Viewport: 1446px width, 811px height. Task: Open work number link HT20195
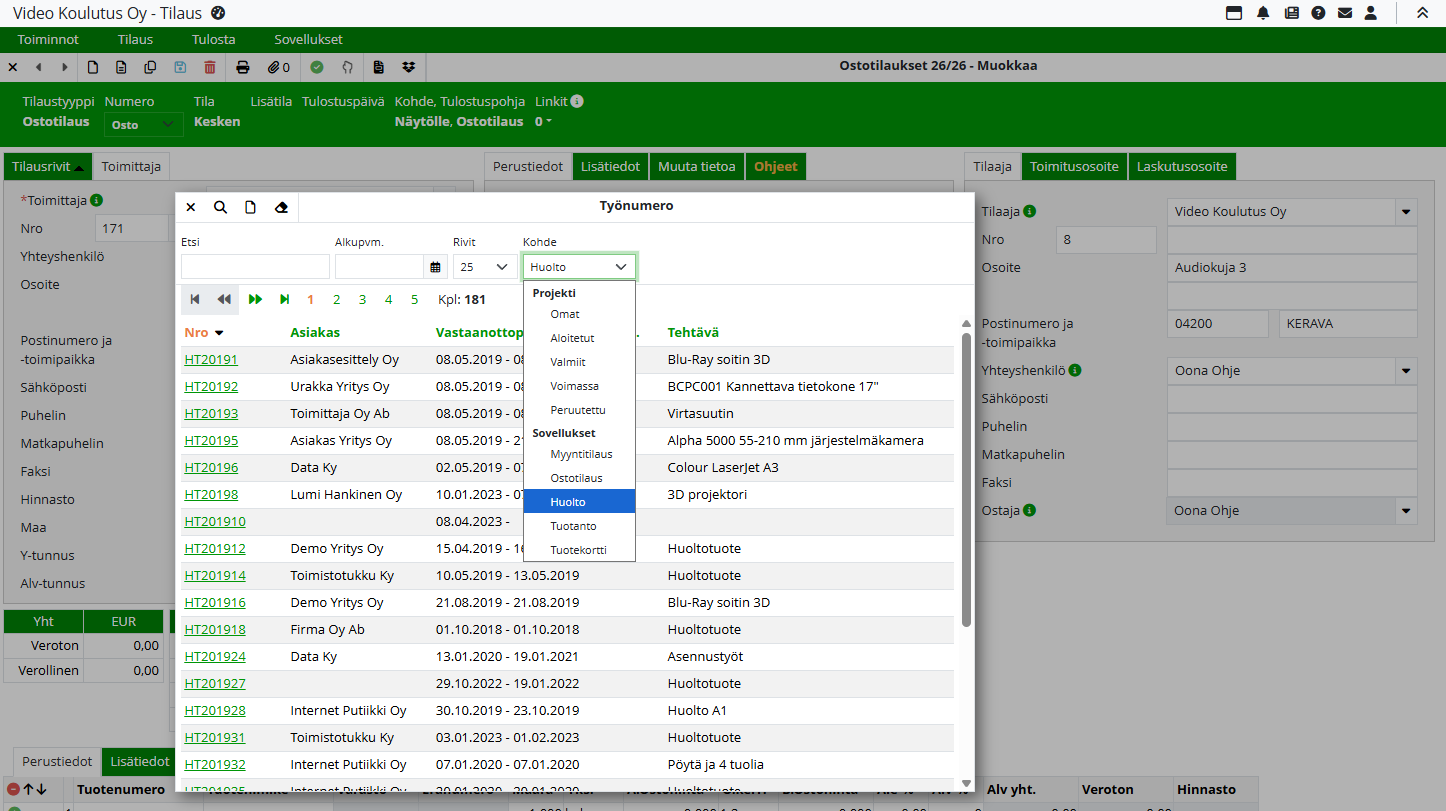pos(211,441)
